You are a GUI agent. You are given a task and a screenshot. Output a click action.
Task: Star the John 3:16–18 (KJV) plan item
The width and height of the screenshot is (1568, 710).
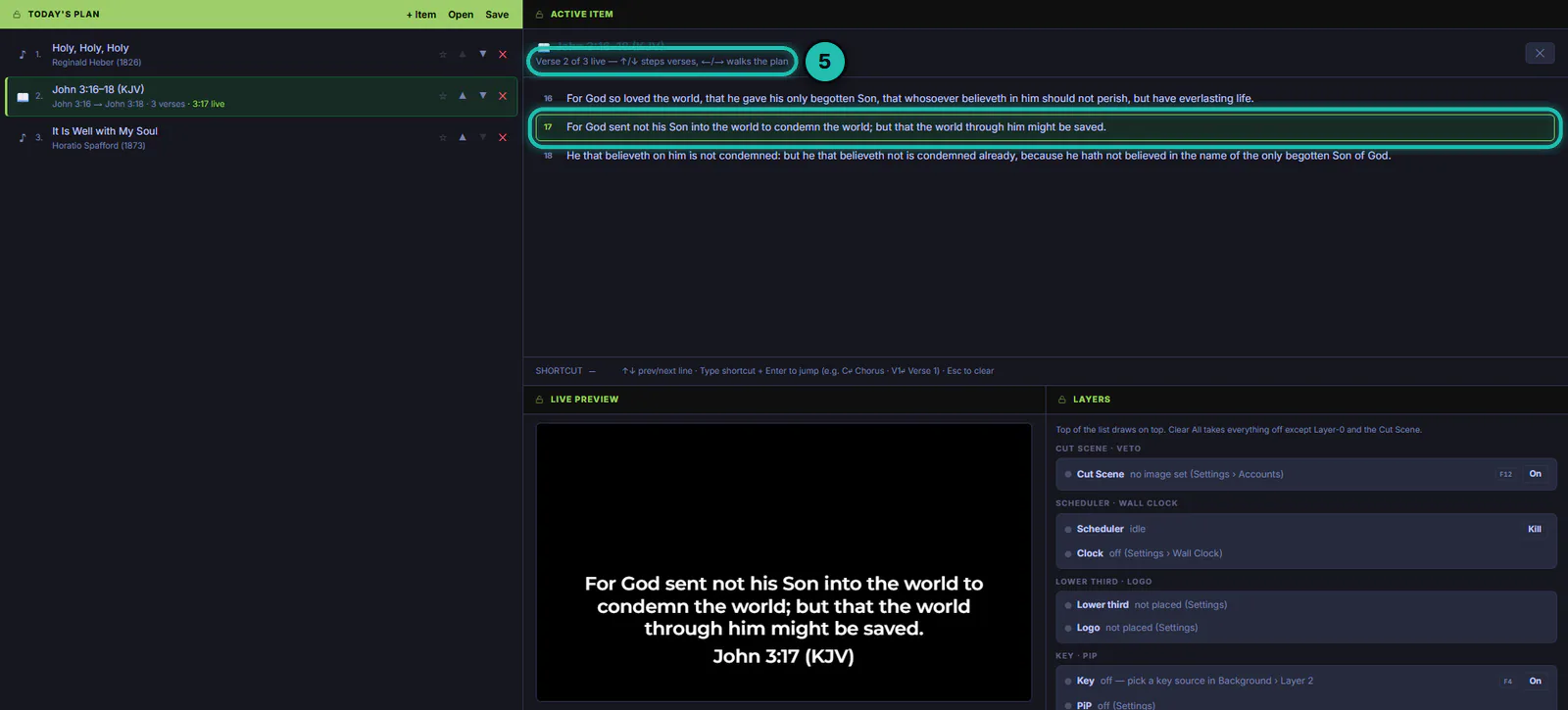443,96
